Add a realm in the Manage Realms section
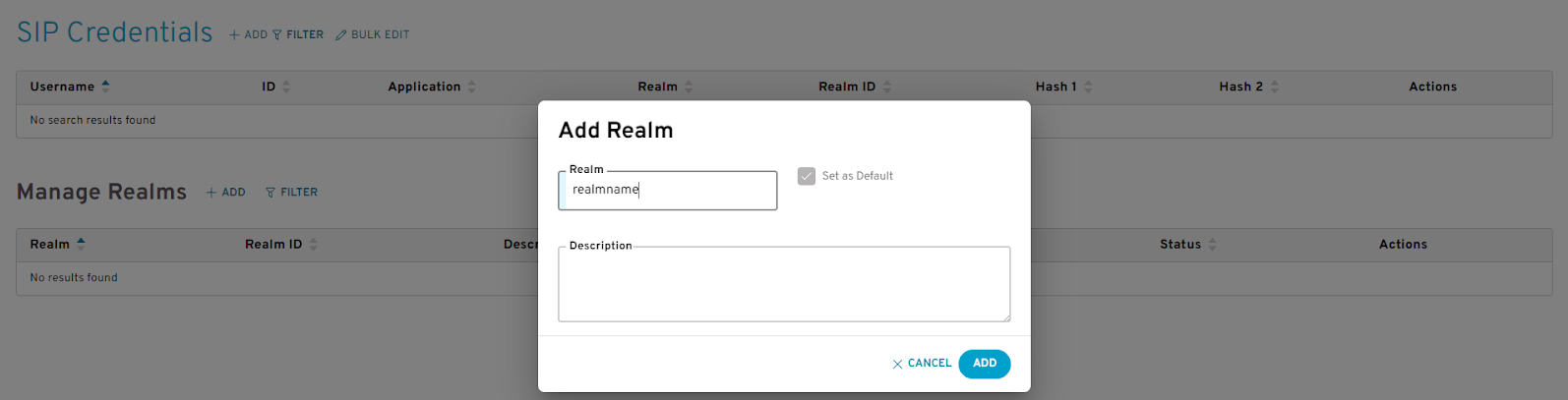This screenshot has width=1568, height=400. coord(226,193)
